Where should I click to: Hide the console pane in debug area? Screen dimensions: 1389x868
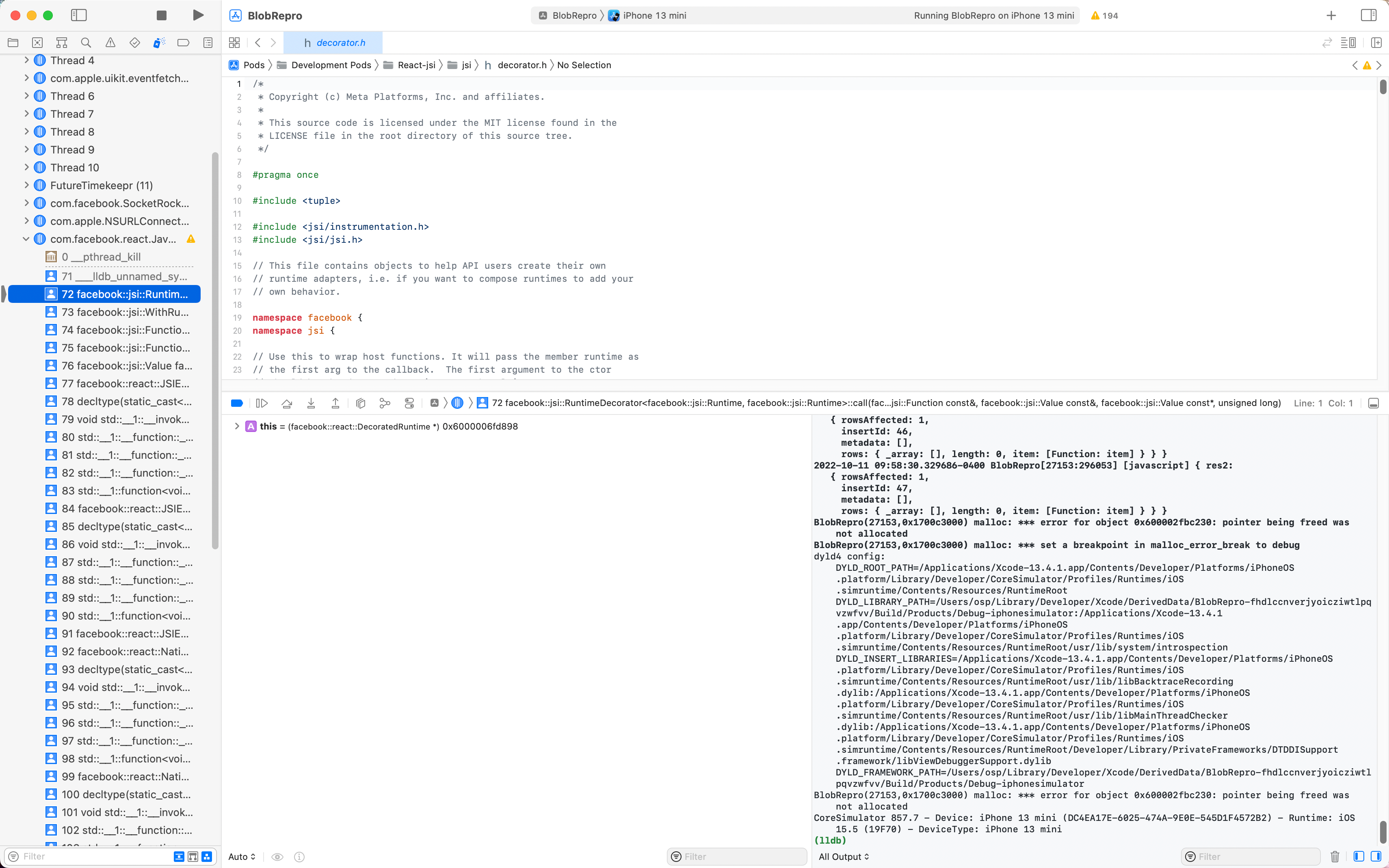[x=1376, y=856]
